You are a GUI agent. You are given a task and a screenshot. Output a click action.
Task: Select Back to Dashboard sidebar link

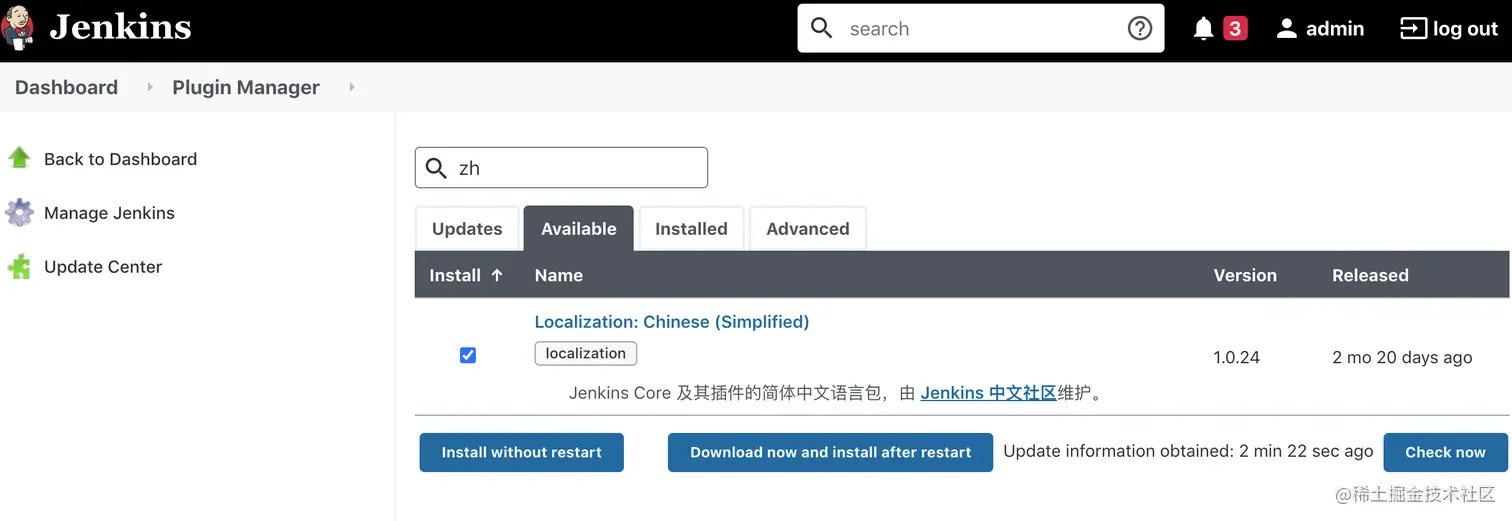[120, 159]
